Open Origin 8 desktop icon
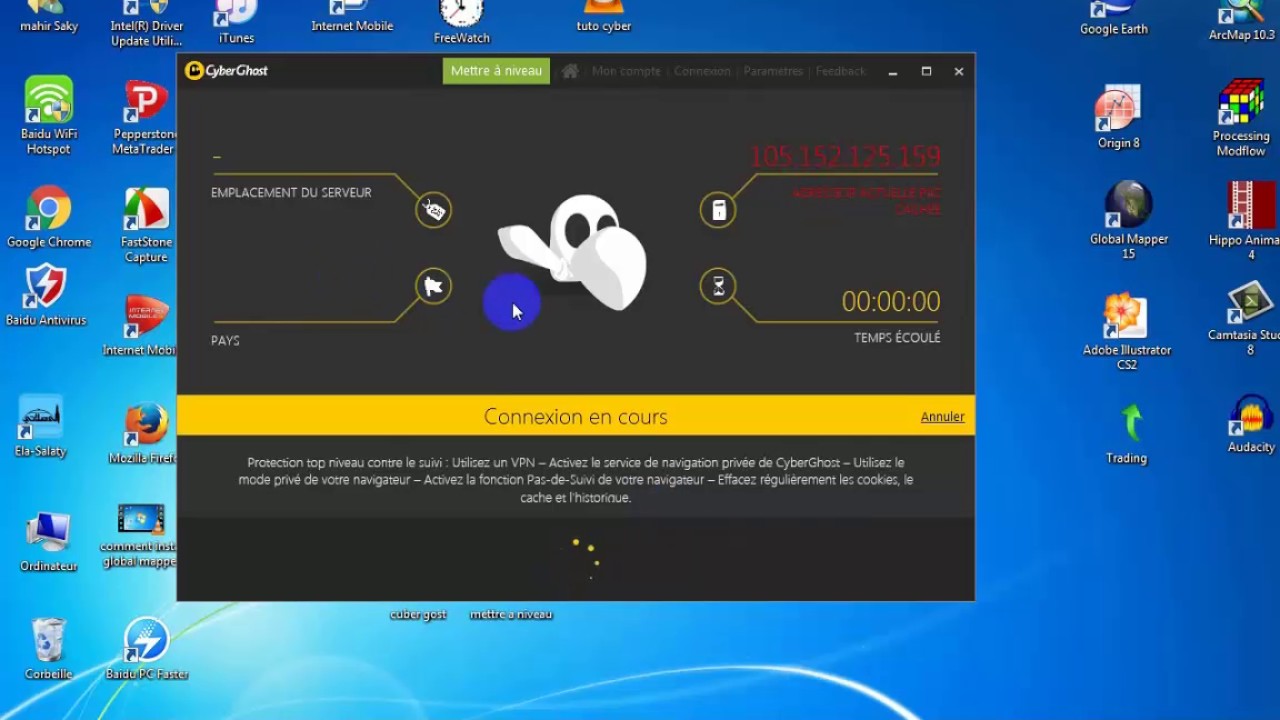The image size is (1280, 720). coord(1118,118)
